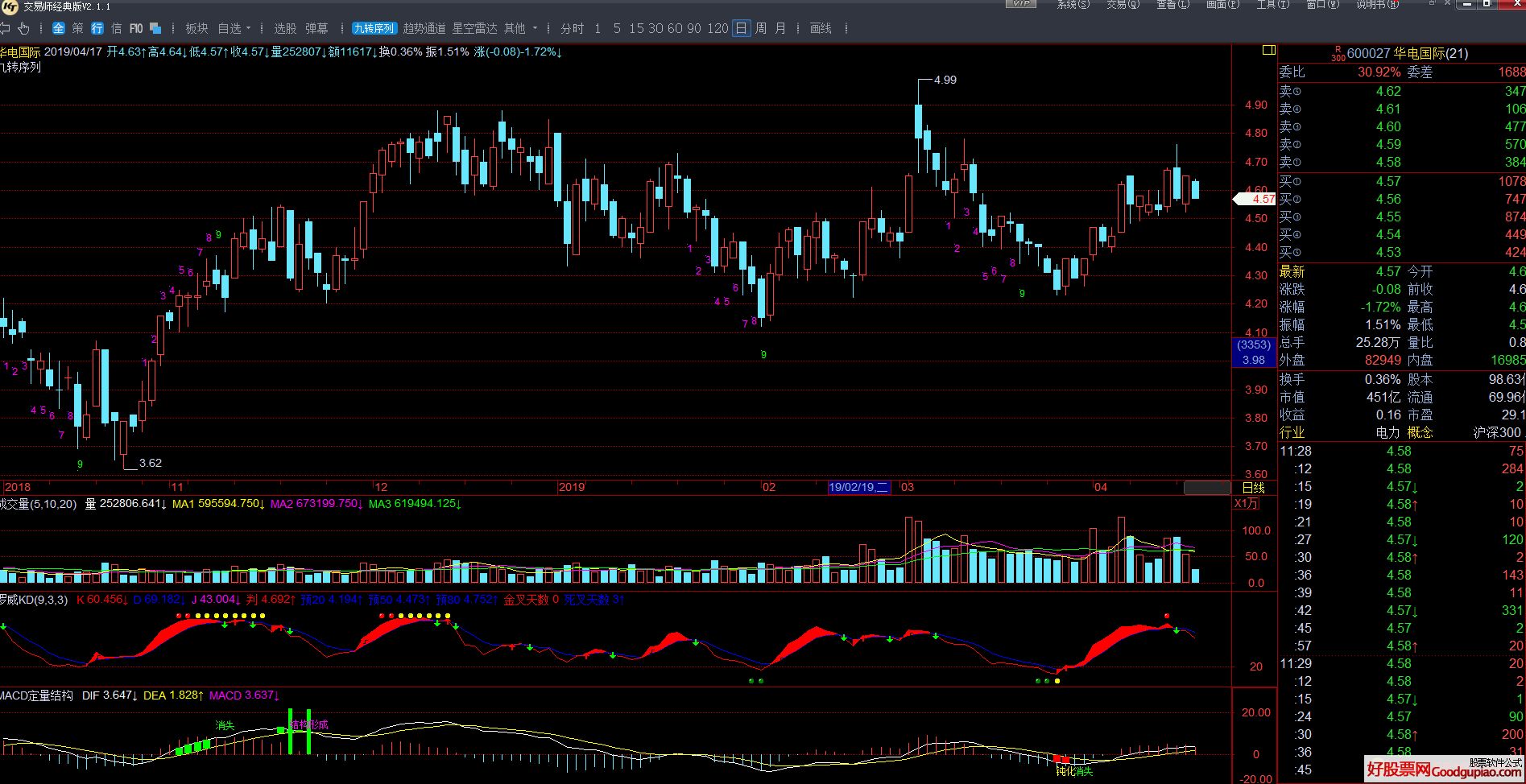Image resolution: width=1526 pixels, height=784 pixels.
Task: Switch to 星空雷达 indicator
Action: 474,28
